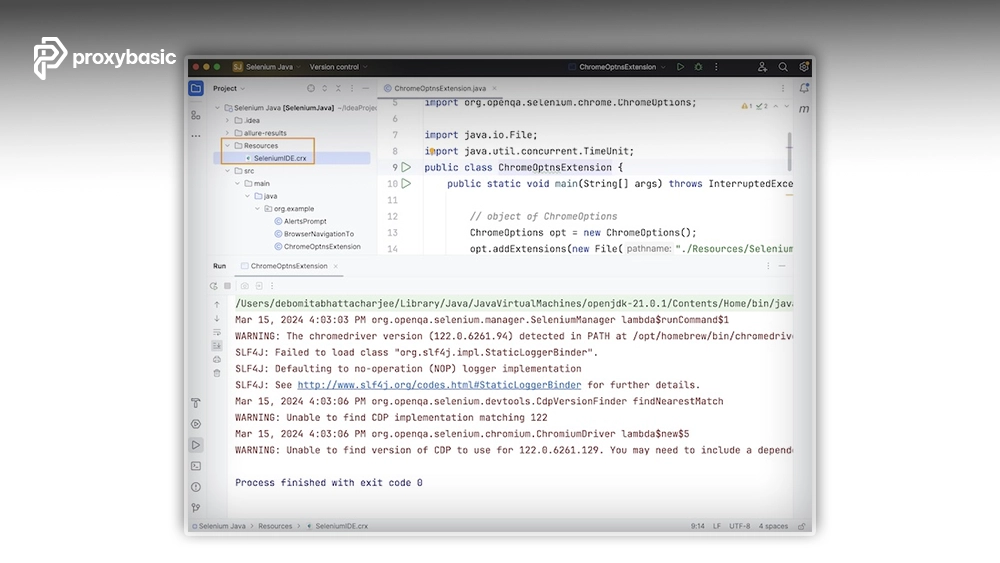Click editor tabs options menu
This screenshot has width=1000, height=563.
(x=783, y=89)
